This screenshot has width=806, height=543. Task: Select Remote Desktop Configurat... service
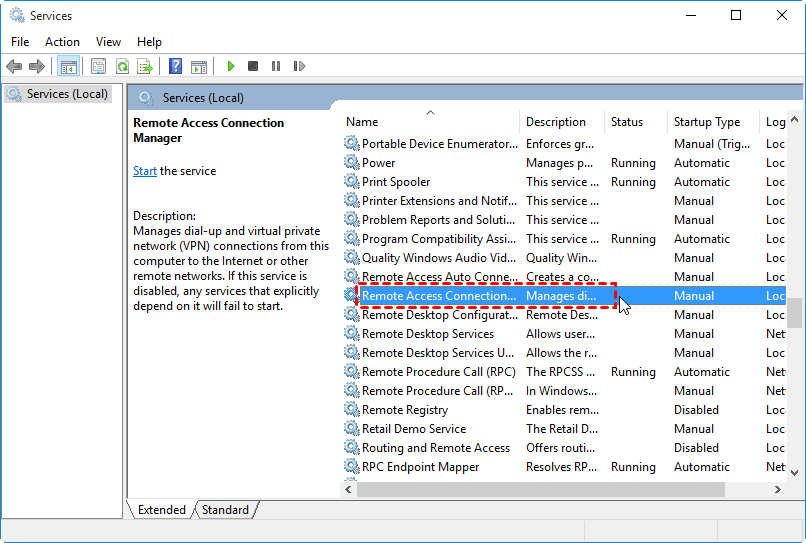point(439,315)
